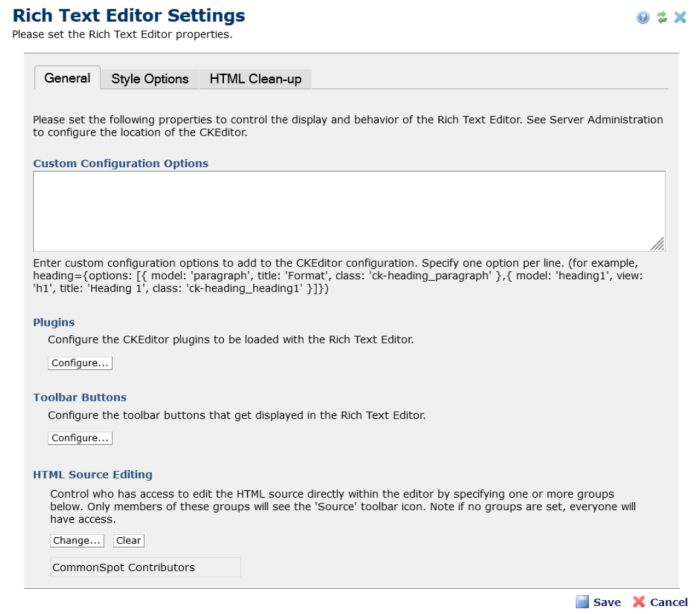Click the textarea resize grip handle
The image size is (697, 614).
click(658, 244)
